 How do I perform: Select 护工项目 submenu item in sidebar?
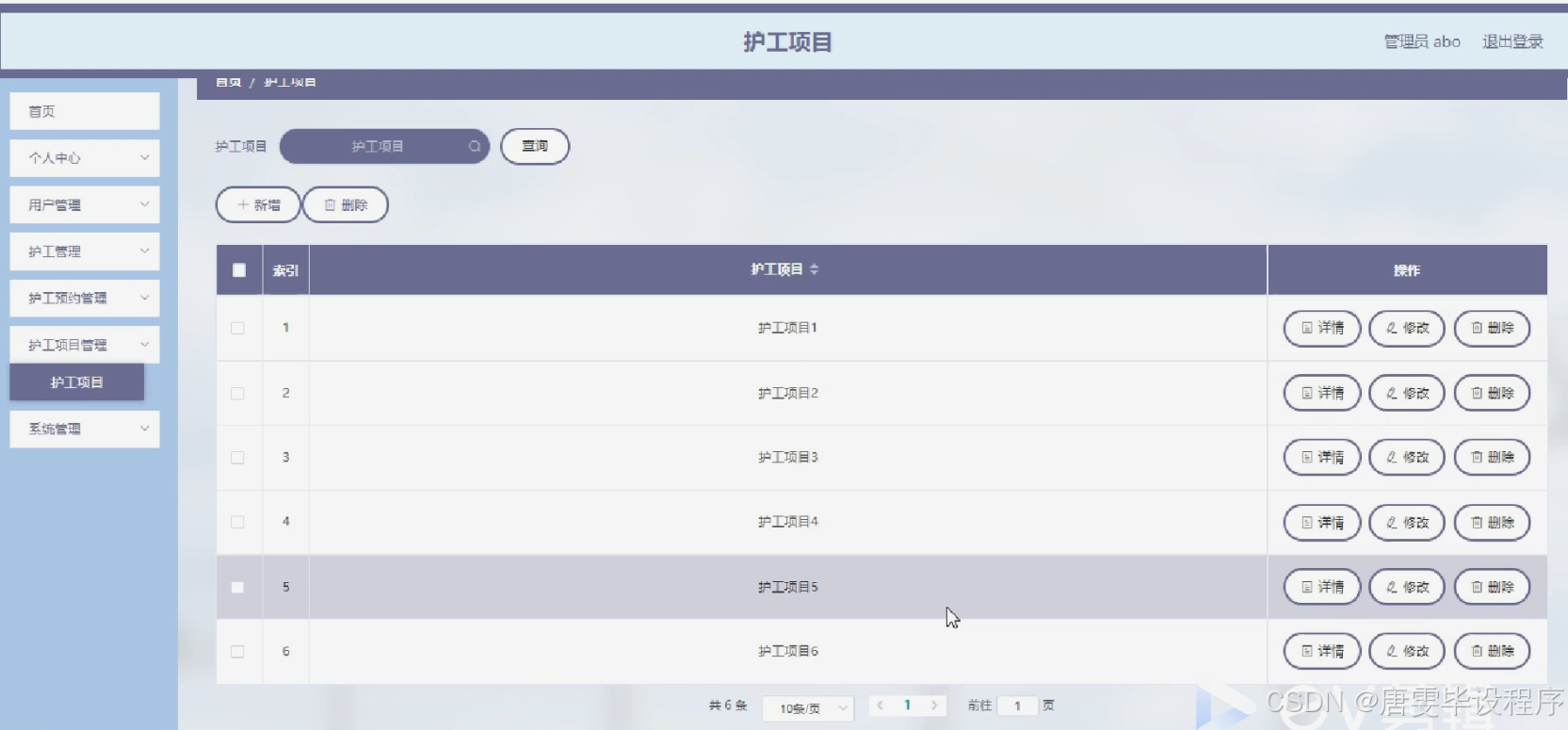(77, 382)
